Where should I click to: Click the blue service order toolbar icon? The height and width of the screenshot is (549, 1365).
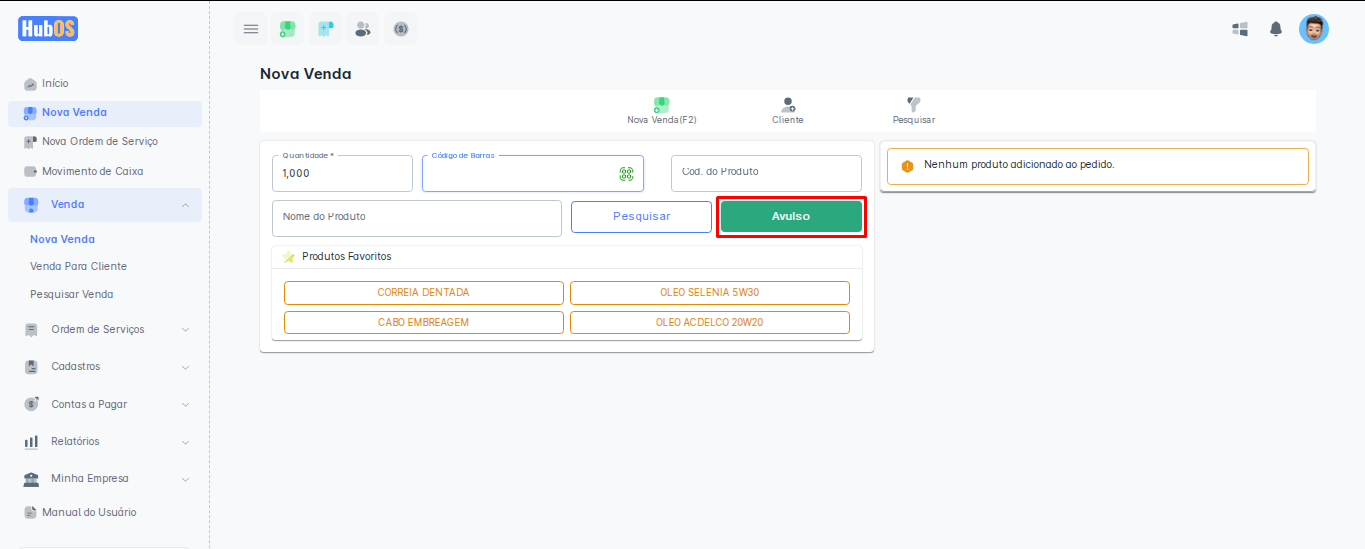(325, 29)
